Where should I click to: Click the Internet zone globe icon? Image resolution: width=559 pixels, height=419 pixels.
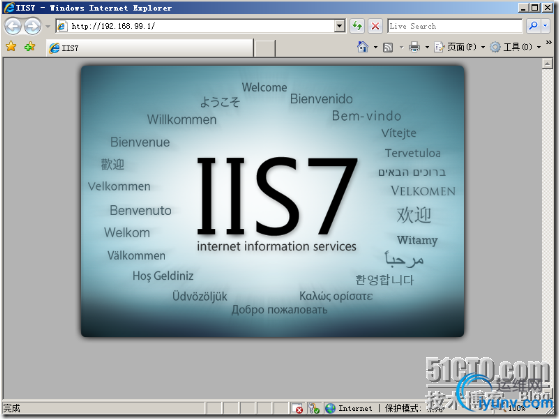[x=330, y=408]
